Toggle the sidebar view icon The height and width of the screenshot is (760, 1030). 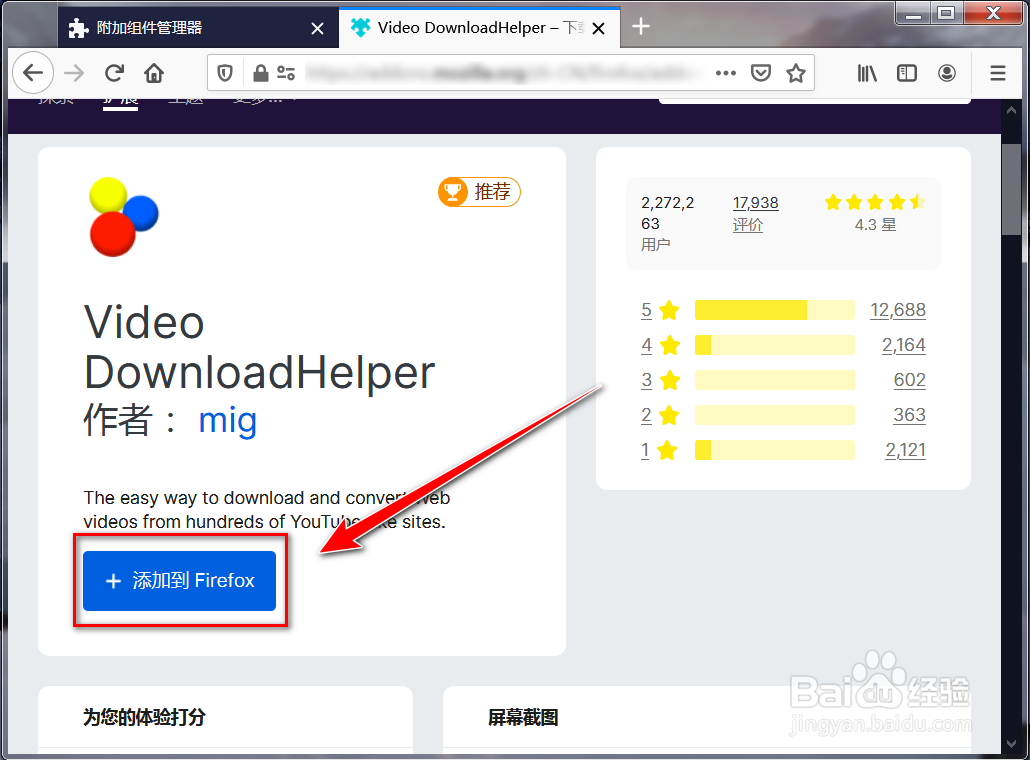tap(907, 73)
